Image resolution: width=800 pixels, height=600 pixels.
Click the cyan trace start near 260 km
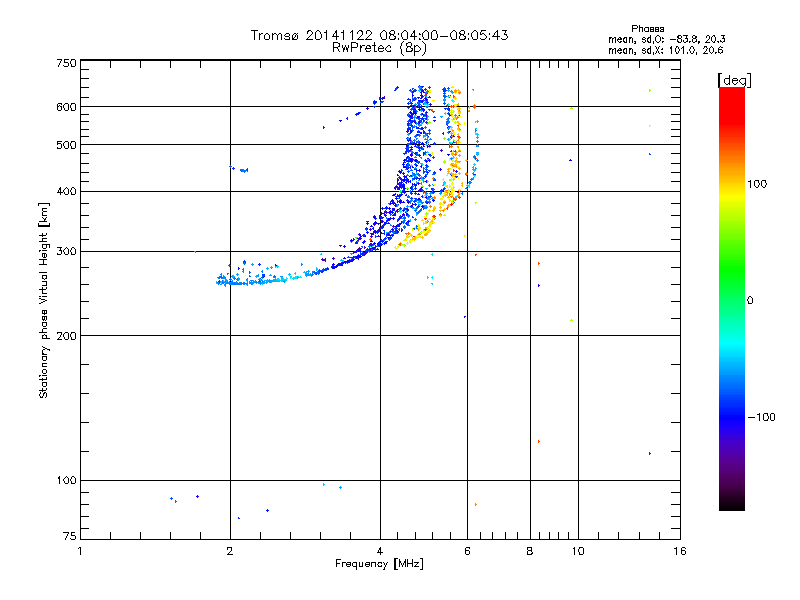pos(222,281)
